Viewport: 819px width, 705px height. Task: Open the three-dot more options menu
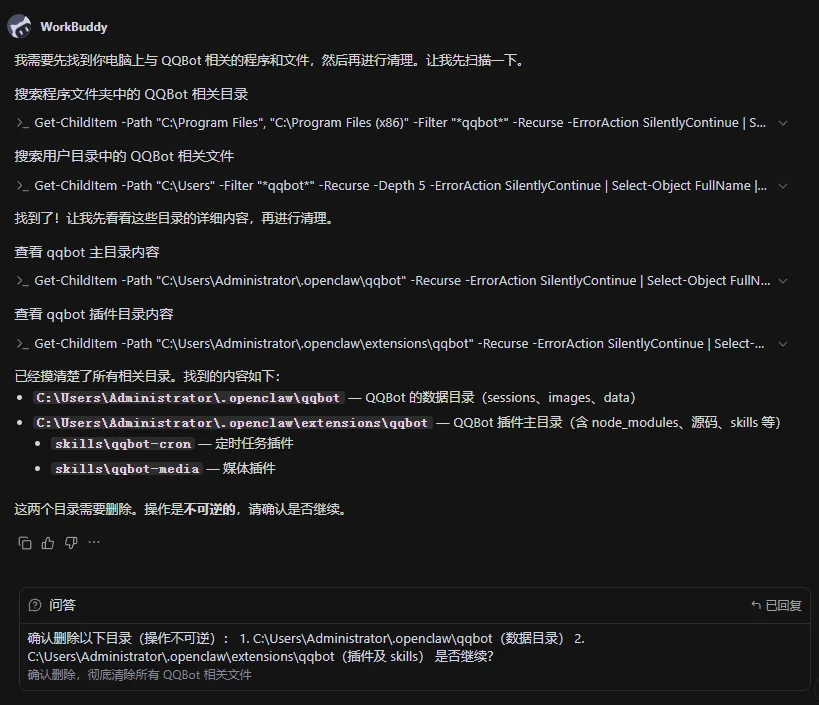pos(94,543)
